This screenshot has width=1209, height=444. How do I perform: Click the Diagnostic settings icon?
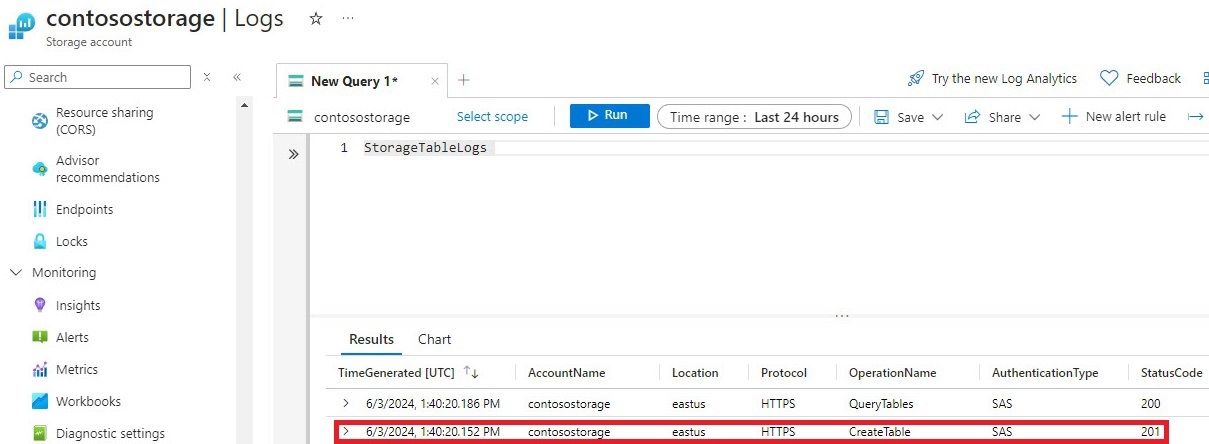(40, 433)
